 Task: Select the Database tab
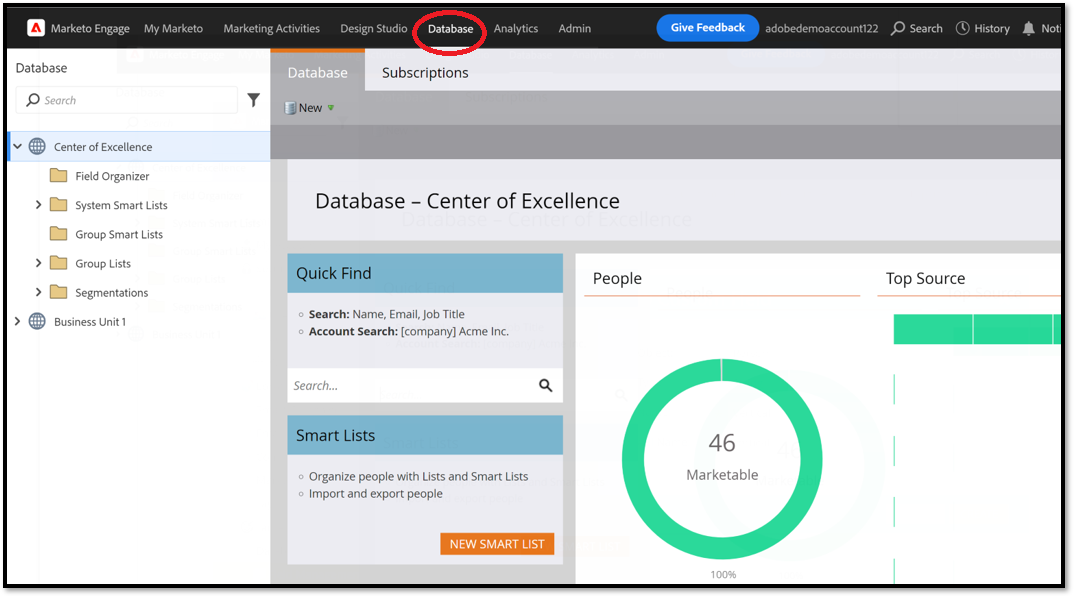pos(317,72)
